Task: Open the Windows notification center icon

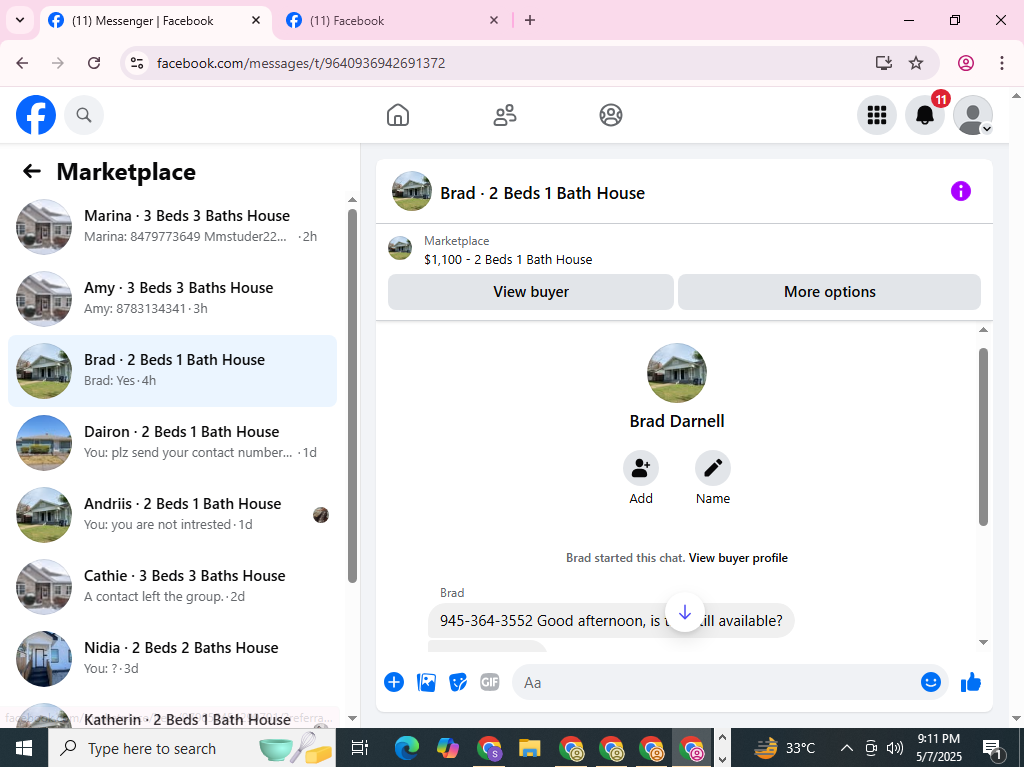Action: click(x=993, y=749)
